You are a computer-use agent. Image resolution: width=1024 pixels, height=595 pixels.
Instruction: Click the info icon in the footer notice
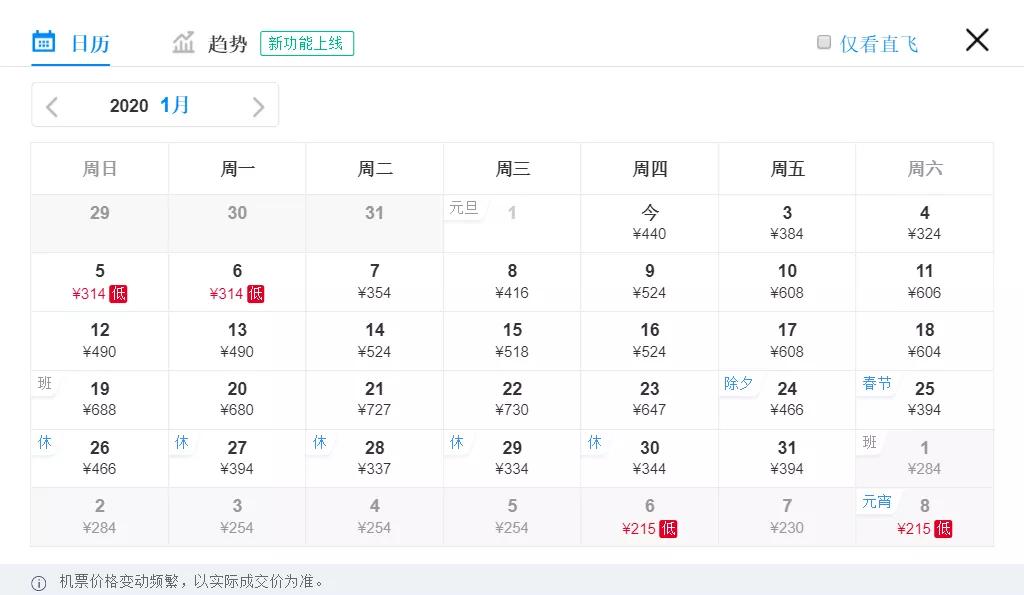[x=39, y=583]
